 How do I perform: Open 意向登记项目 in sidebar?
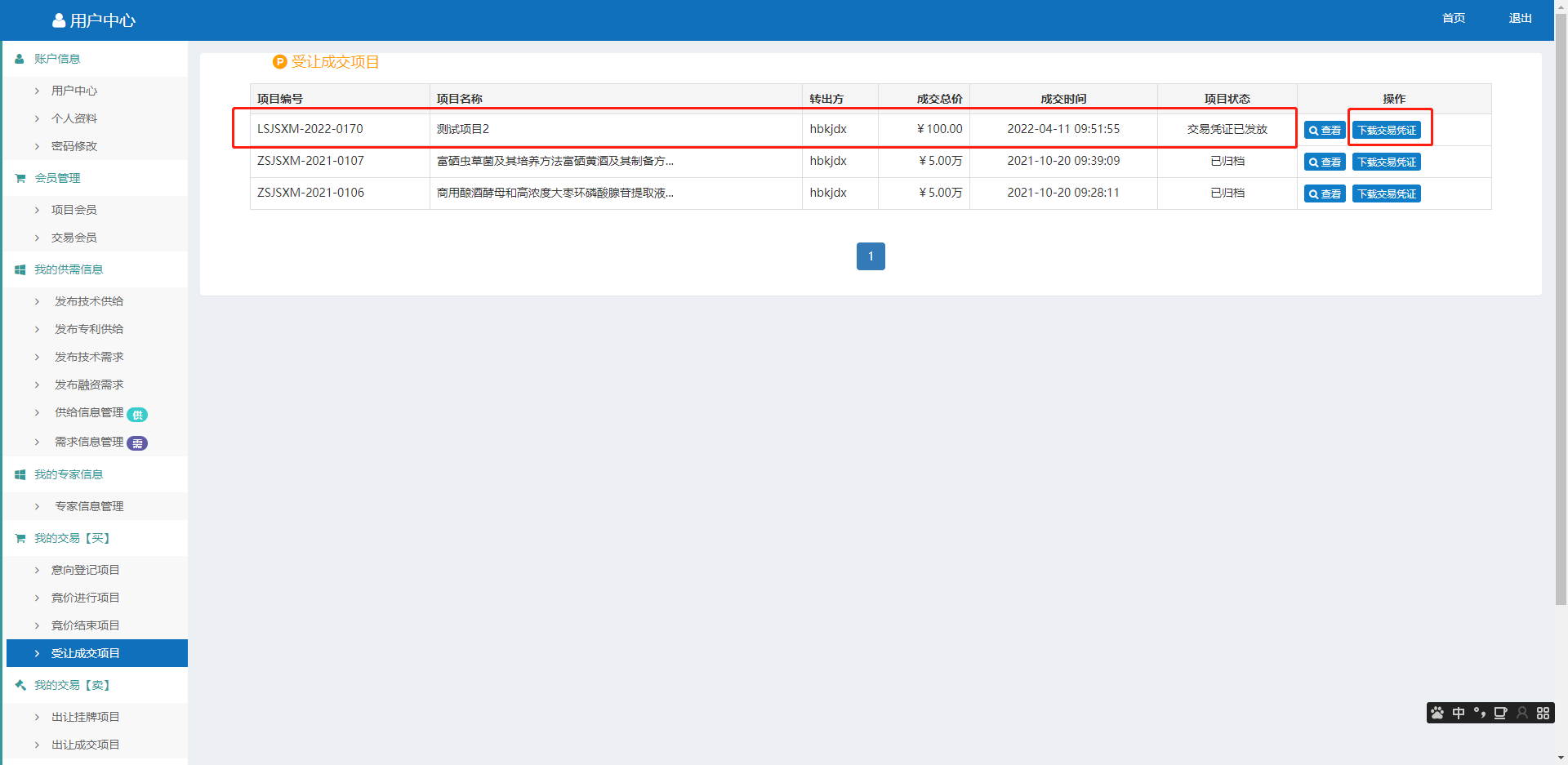pos(86,570)
